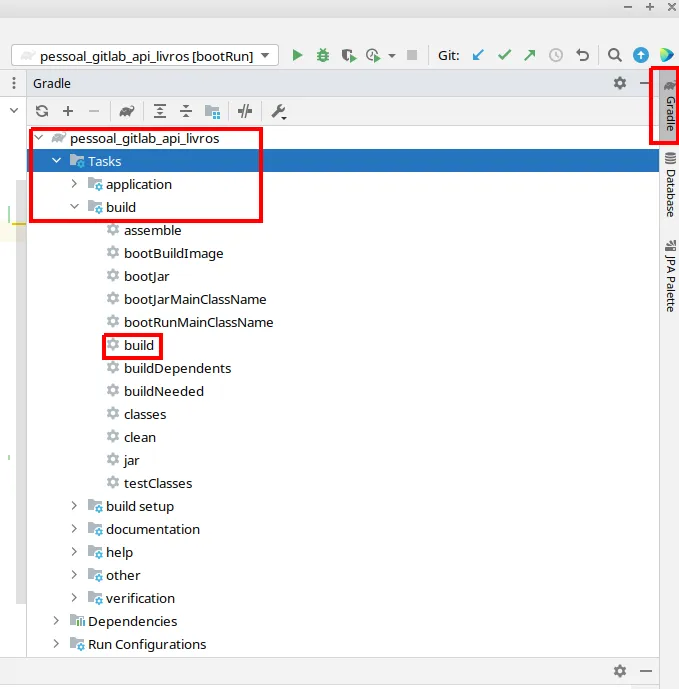Run the bootRun configuration with green play
This screenshot has height=689, width=679.
[x=298, y=55]
